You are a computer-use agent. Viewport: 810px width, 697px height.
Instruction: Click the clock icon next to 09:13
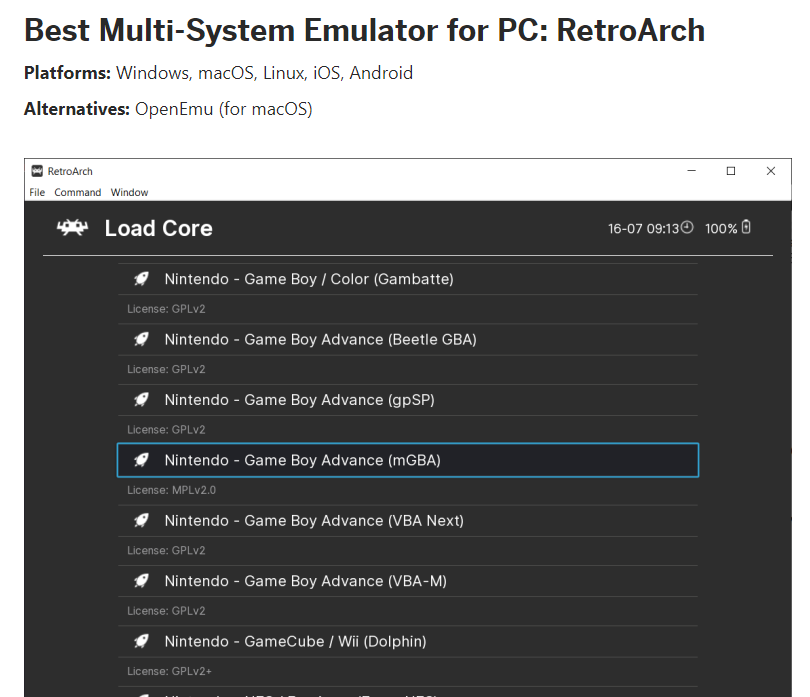click(687, 227)
